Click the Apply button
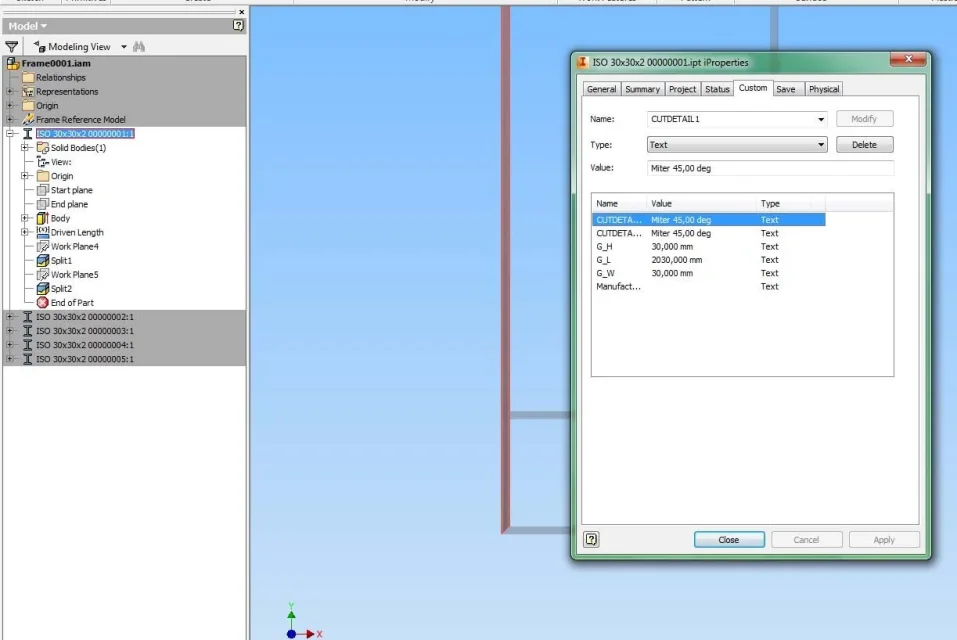This screenshot has width=957, height=640. 884,540
